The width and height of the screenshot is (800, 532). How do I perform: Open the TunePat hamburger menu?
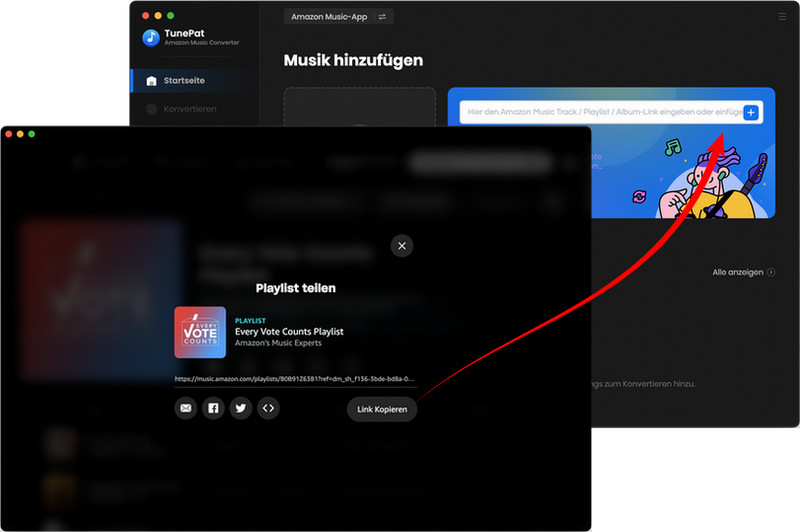782,17
